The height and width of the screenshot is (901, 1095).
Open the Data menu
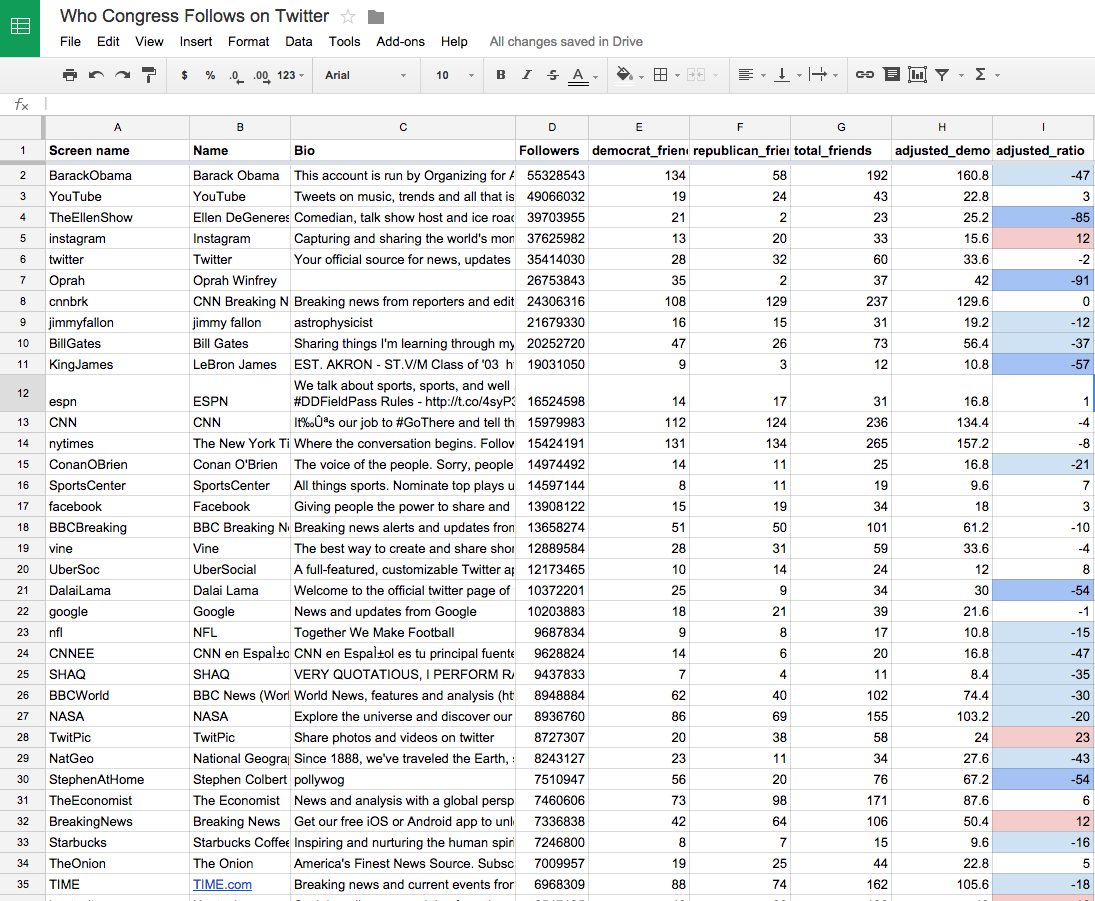299,41
